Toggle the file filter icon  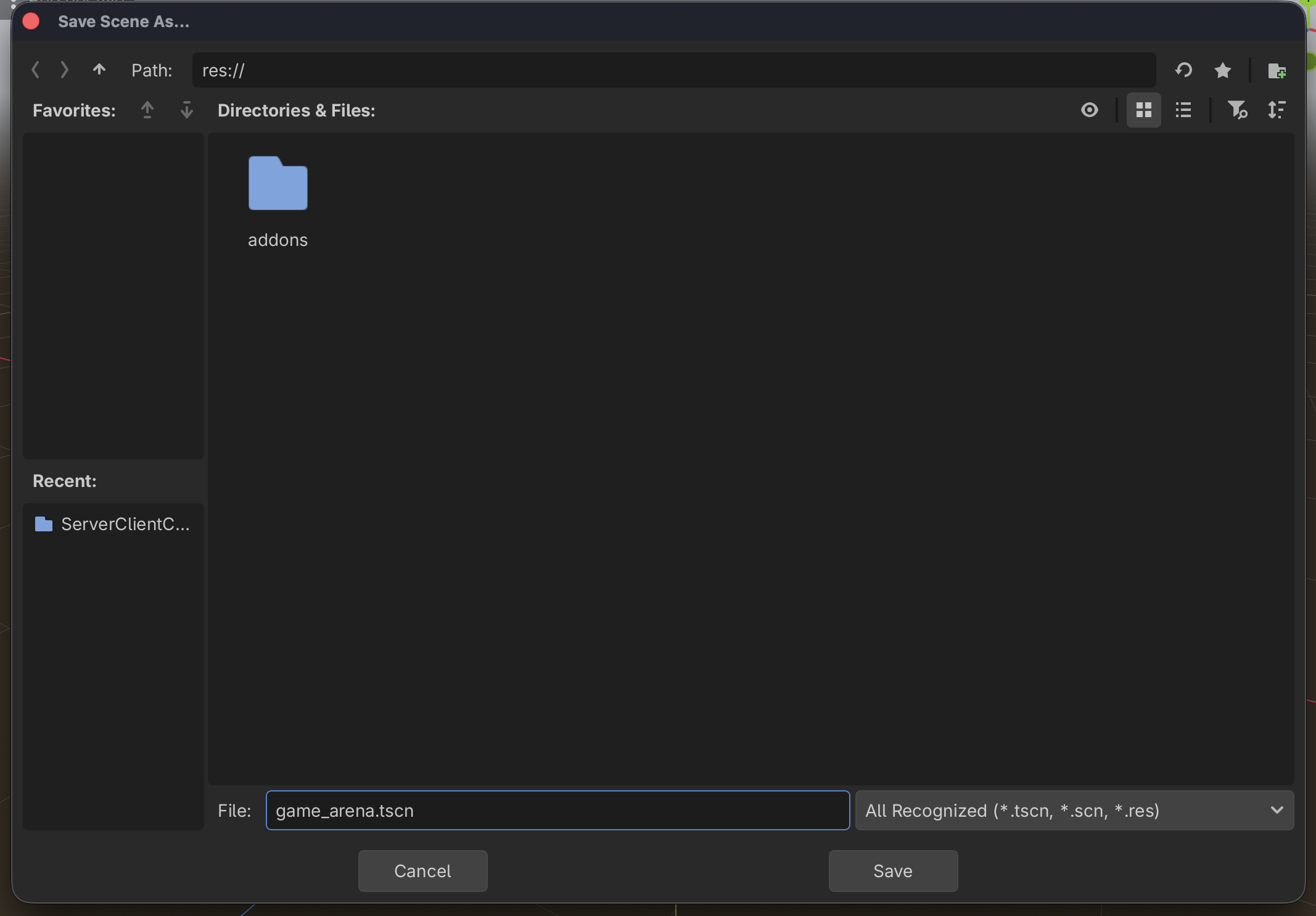coord(1236,110)
